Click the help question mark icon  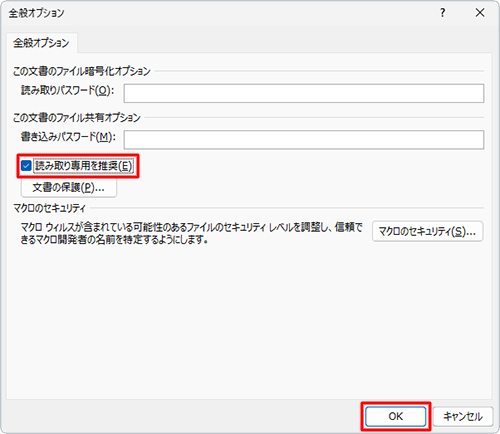[x=442, y=13]
